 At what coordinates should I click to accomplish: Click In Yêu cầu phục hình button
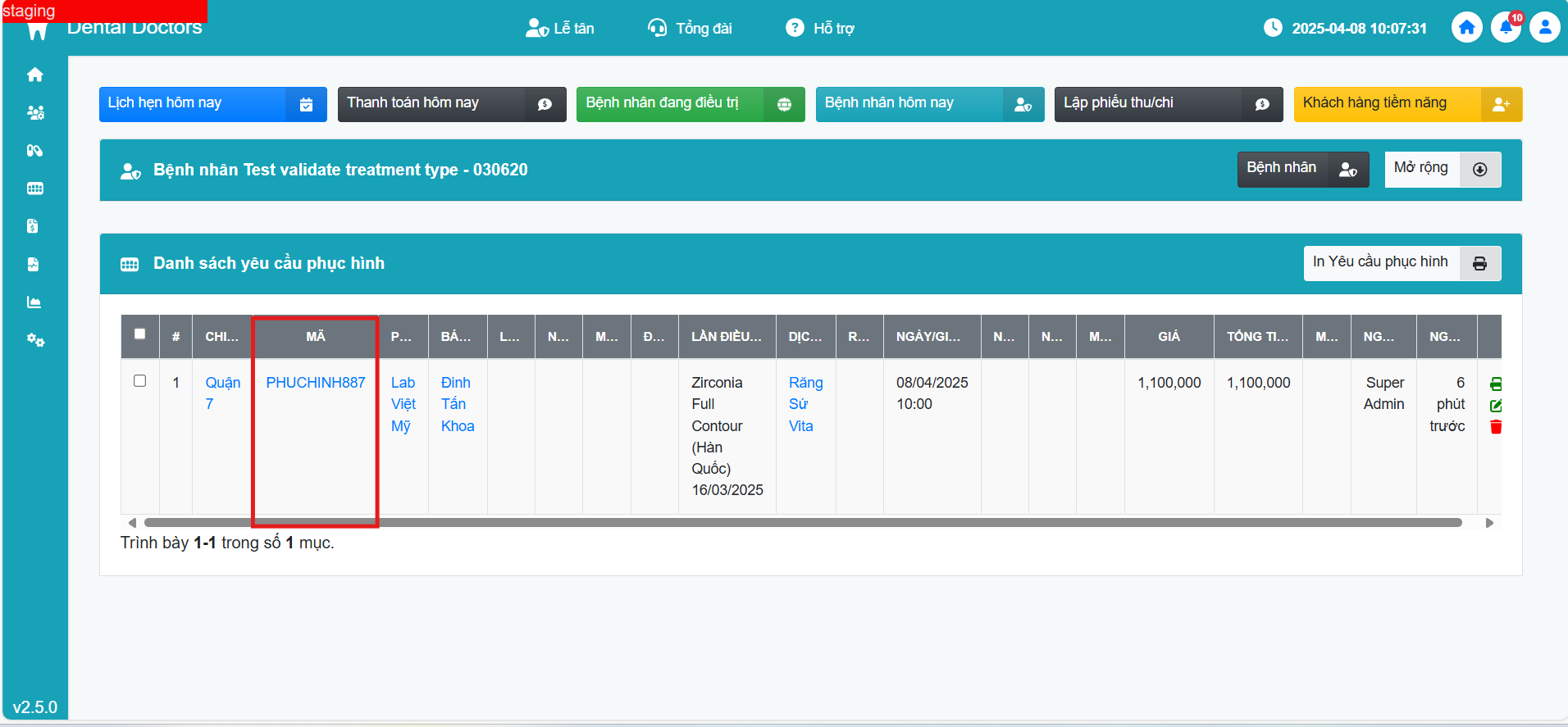pos(1402,263)
